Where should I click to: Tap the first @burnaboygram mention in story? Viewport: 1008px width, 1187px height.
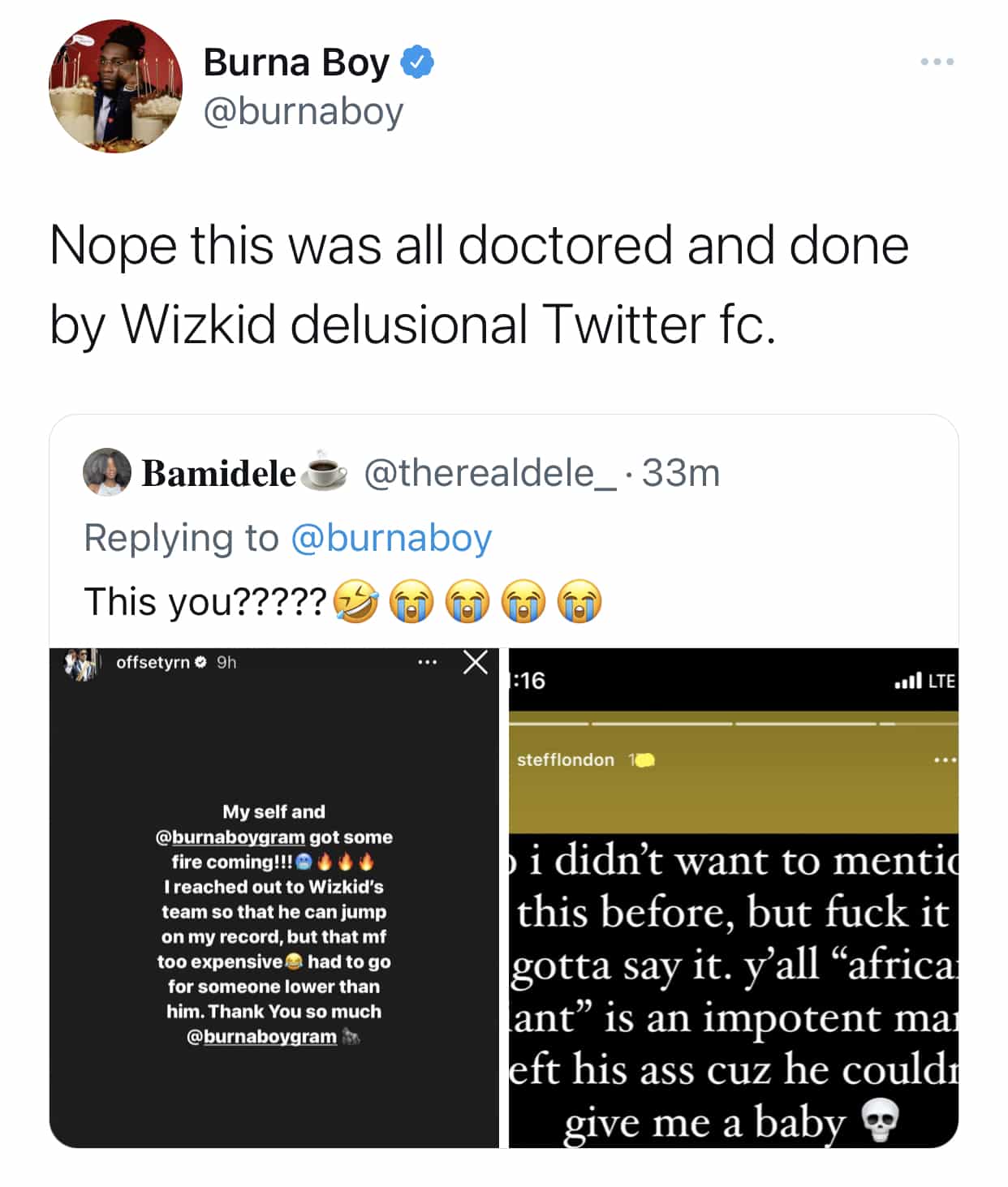pos(230,836)
